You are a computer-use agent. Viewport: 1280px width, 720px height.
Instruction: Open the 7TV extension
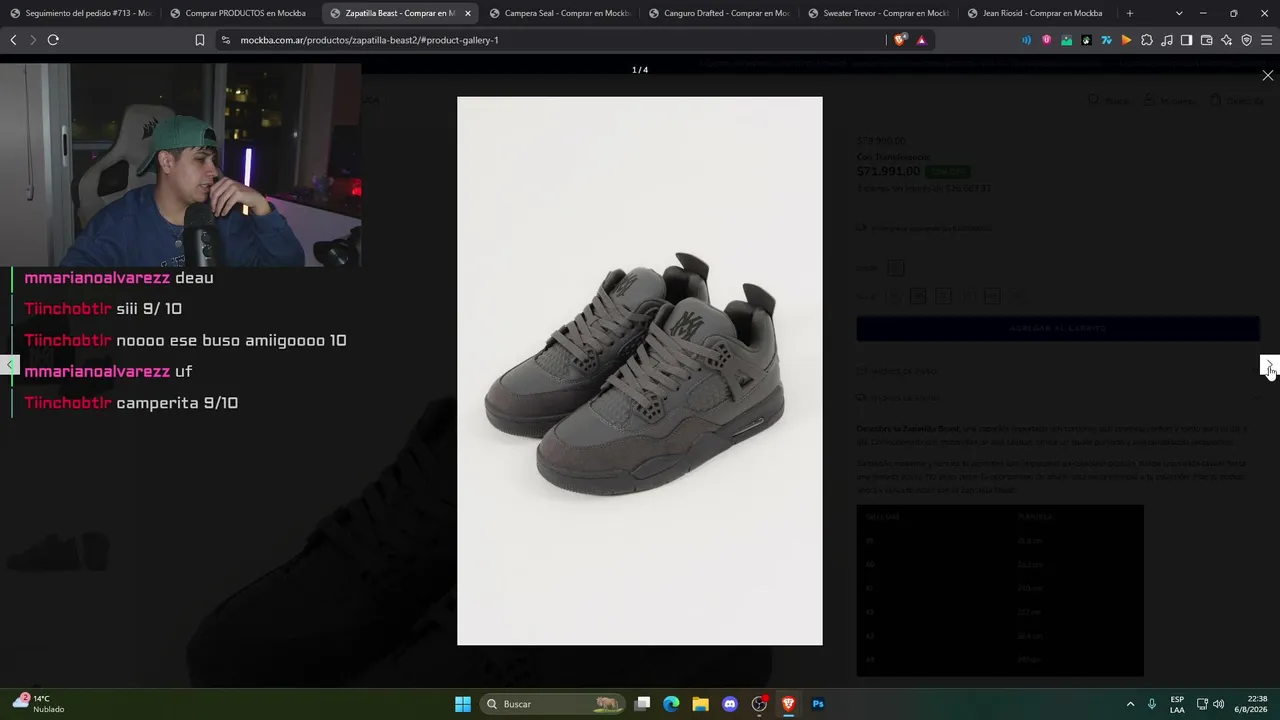point(1106,40)
